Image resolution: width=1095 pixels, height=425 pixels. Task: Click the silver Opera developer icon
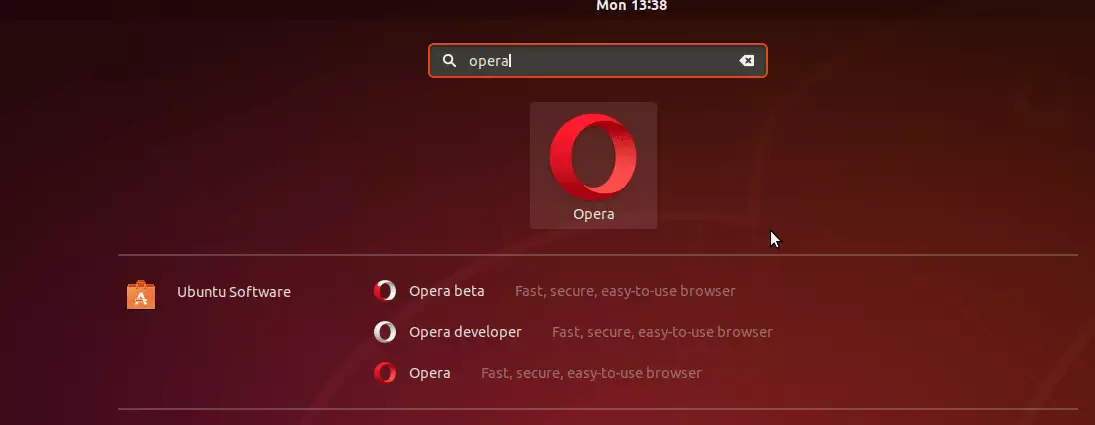pos(385,332)
